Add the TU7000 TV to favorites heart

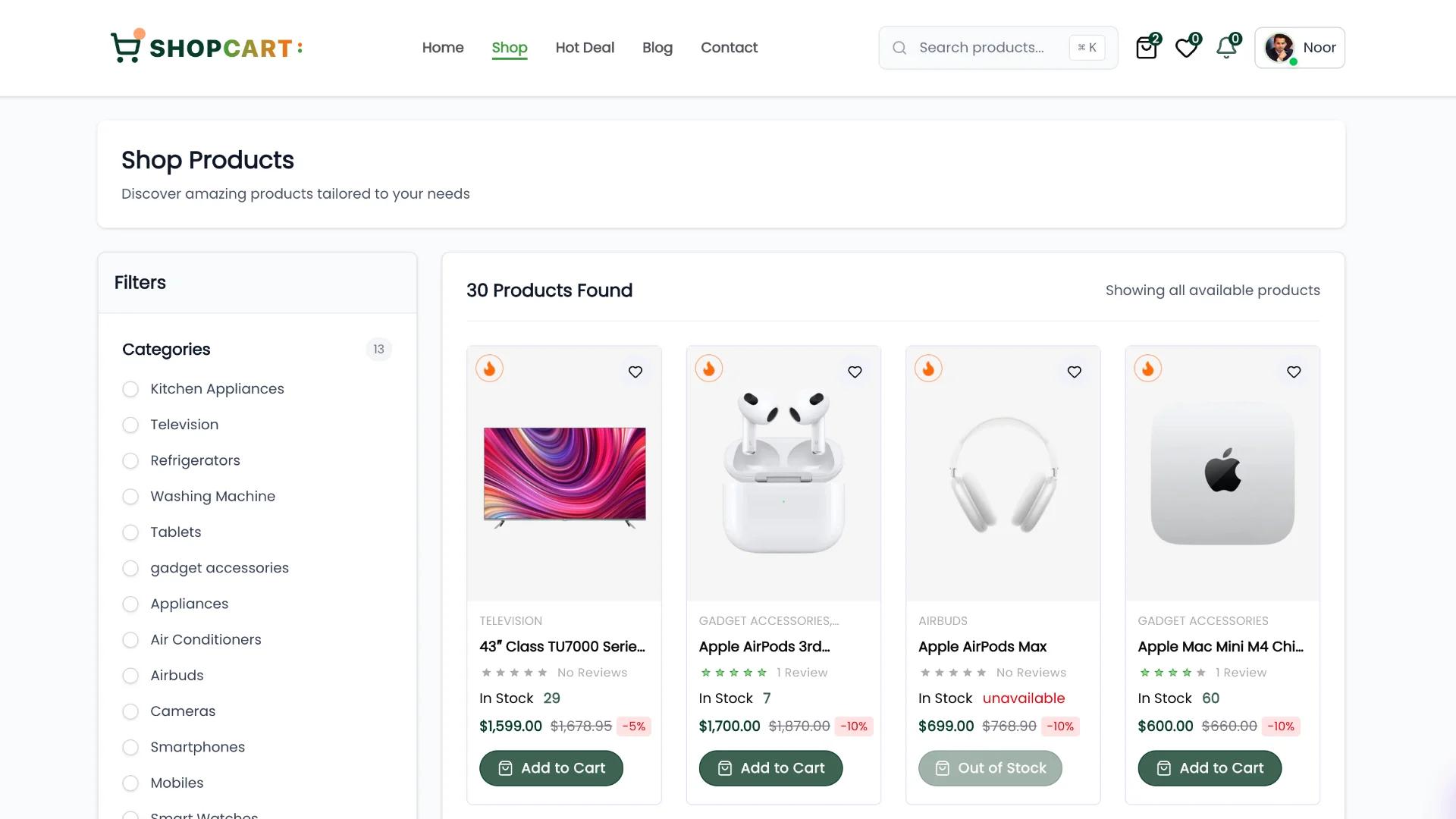[635, 372]
